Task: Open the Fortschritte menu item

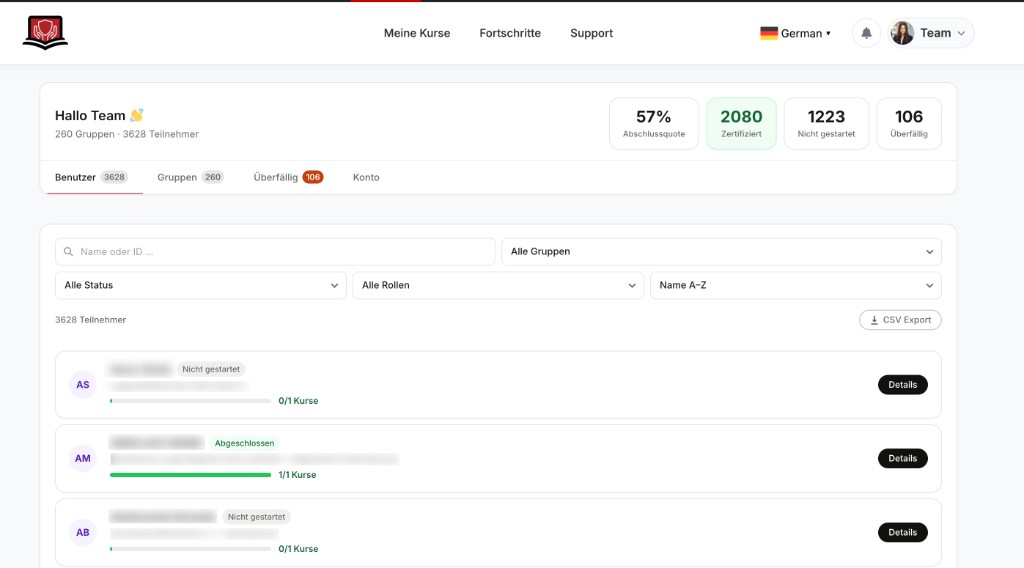Action: coord(510,33)
